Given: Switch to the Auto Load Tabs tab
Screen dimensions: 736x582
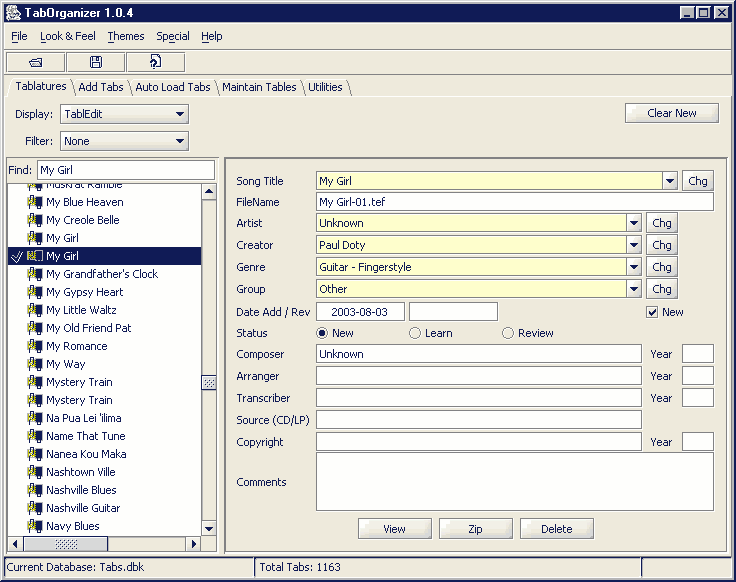Looking at the screenshot, I should (x=173, y=87).
